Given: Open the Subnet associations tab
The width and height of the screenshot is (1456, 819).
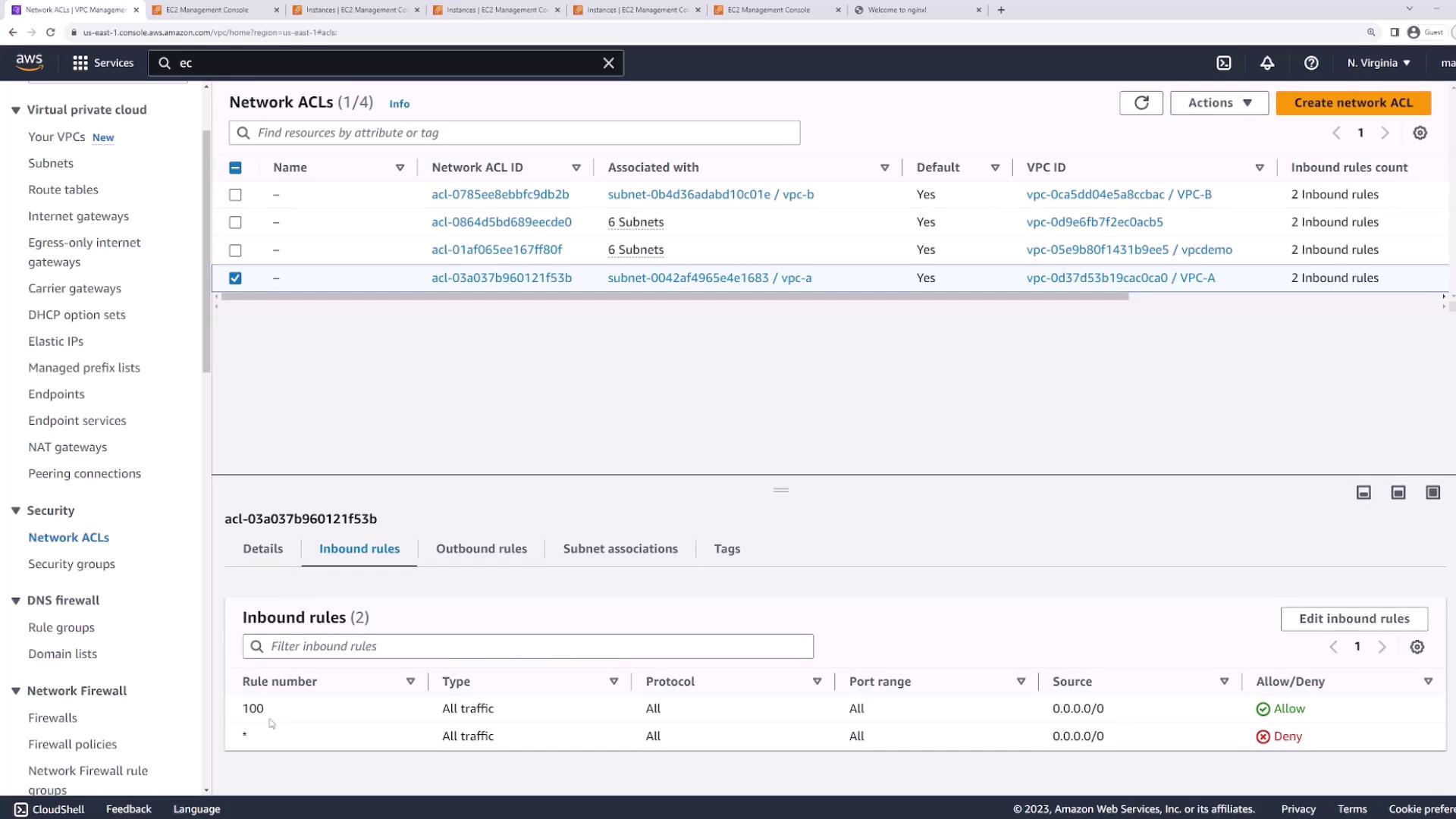Looking at the screenshot, I should point(620,549).
